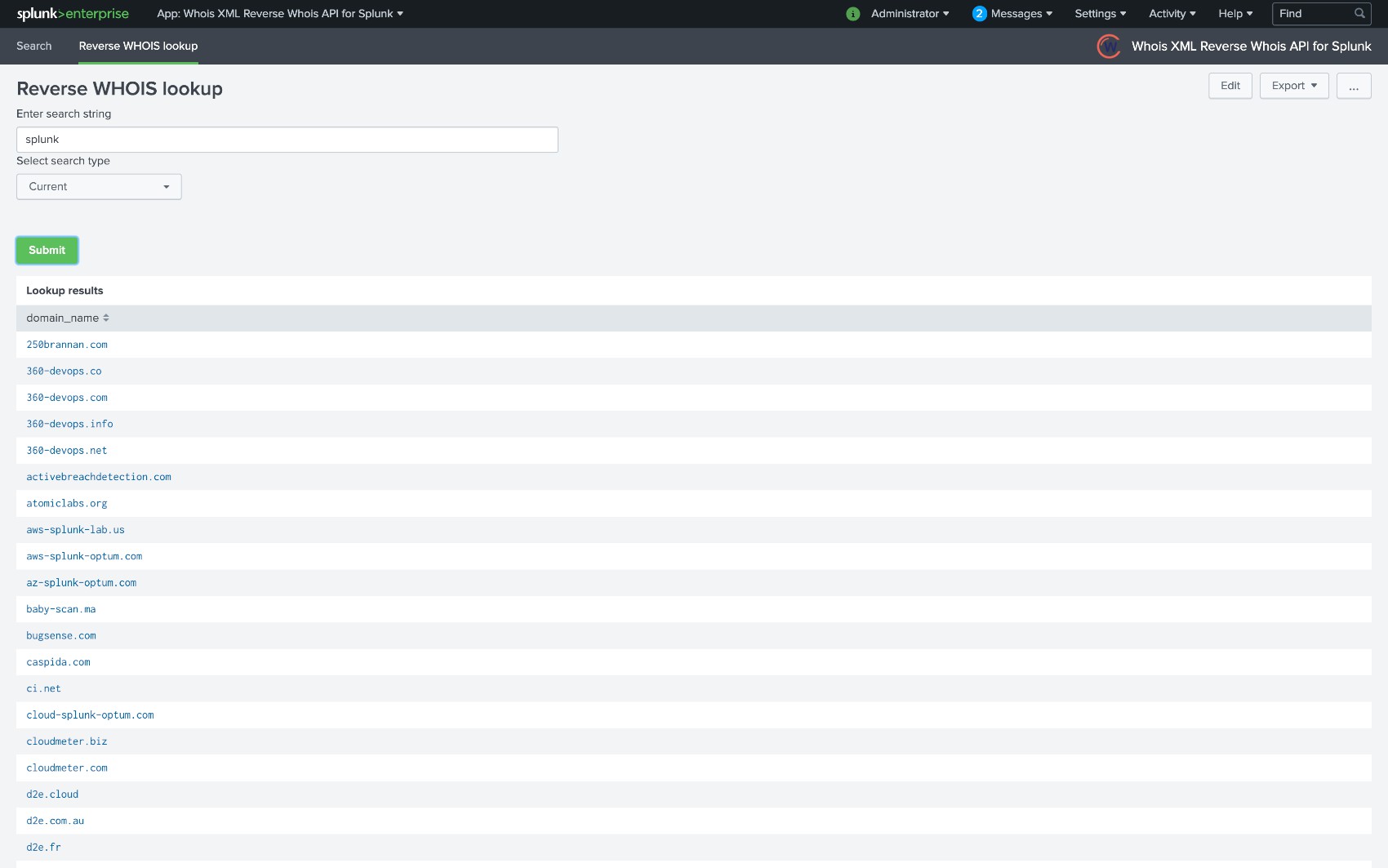Select the baby-scan.ma row
The image size is (1388, 868).
coord(694,609)
